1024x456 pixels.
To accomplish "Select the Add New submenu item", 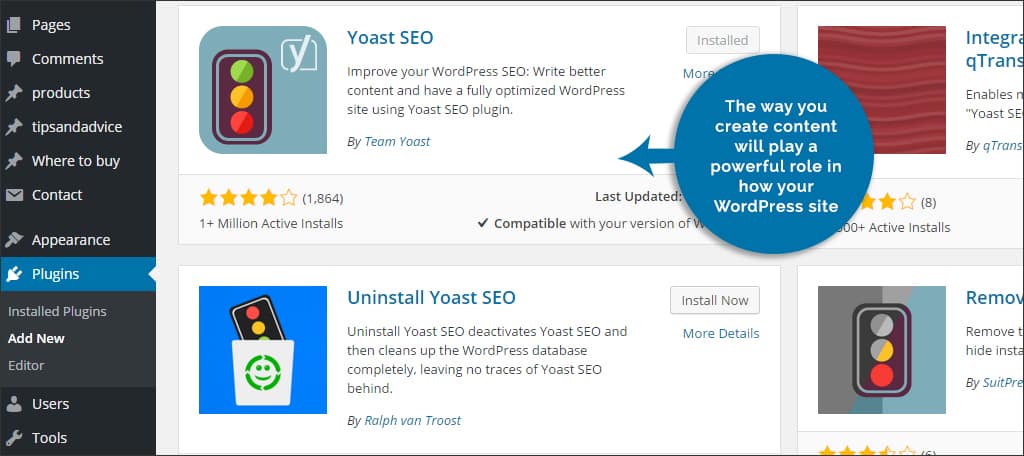I will tap(36, 338).
